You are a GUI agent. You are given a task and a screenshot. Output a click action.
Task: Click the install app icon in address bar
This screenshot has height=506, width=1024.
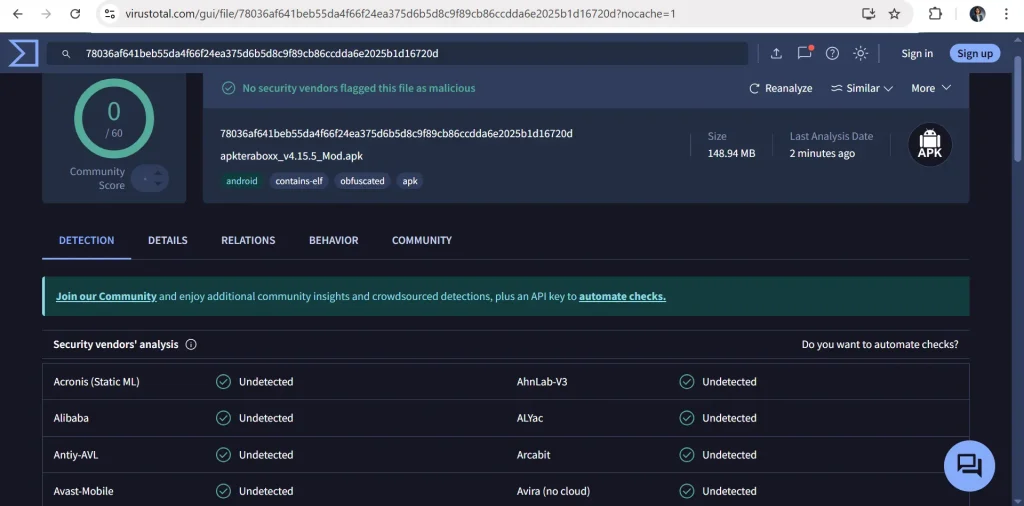(868, 14)
